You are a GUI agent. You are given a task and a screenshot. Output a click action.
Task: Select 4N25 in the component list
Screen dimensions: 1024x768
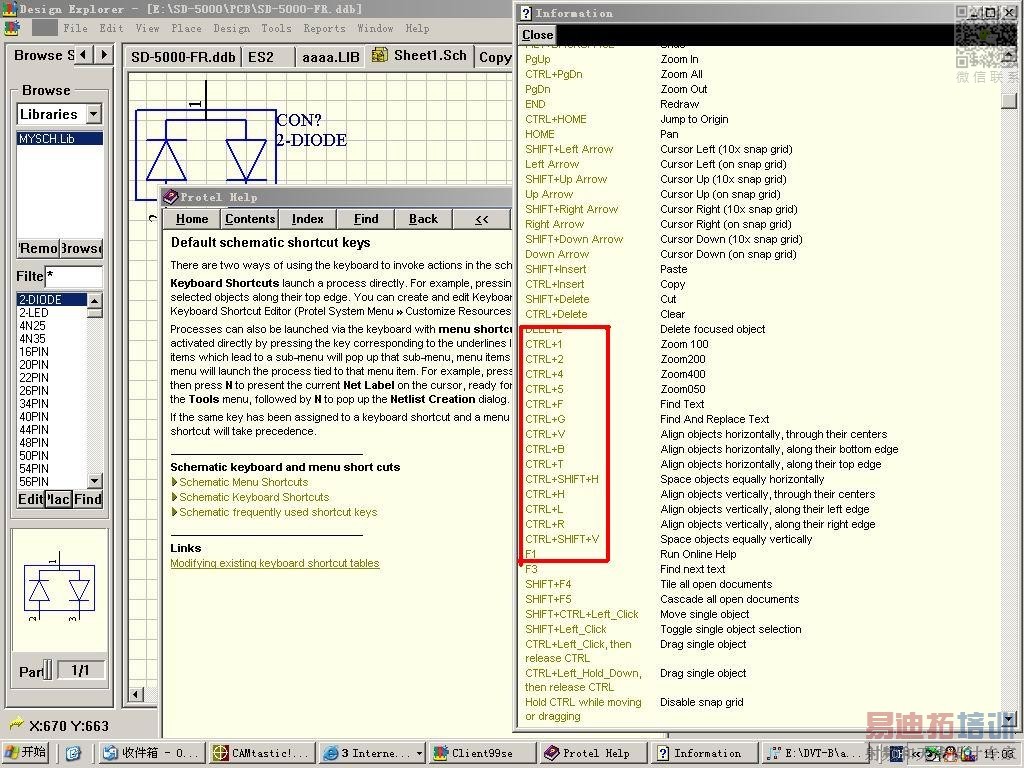tap(52, 326)
